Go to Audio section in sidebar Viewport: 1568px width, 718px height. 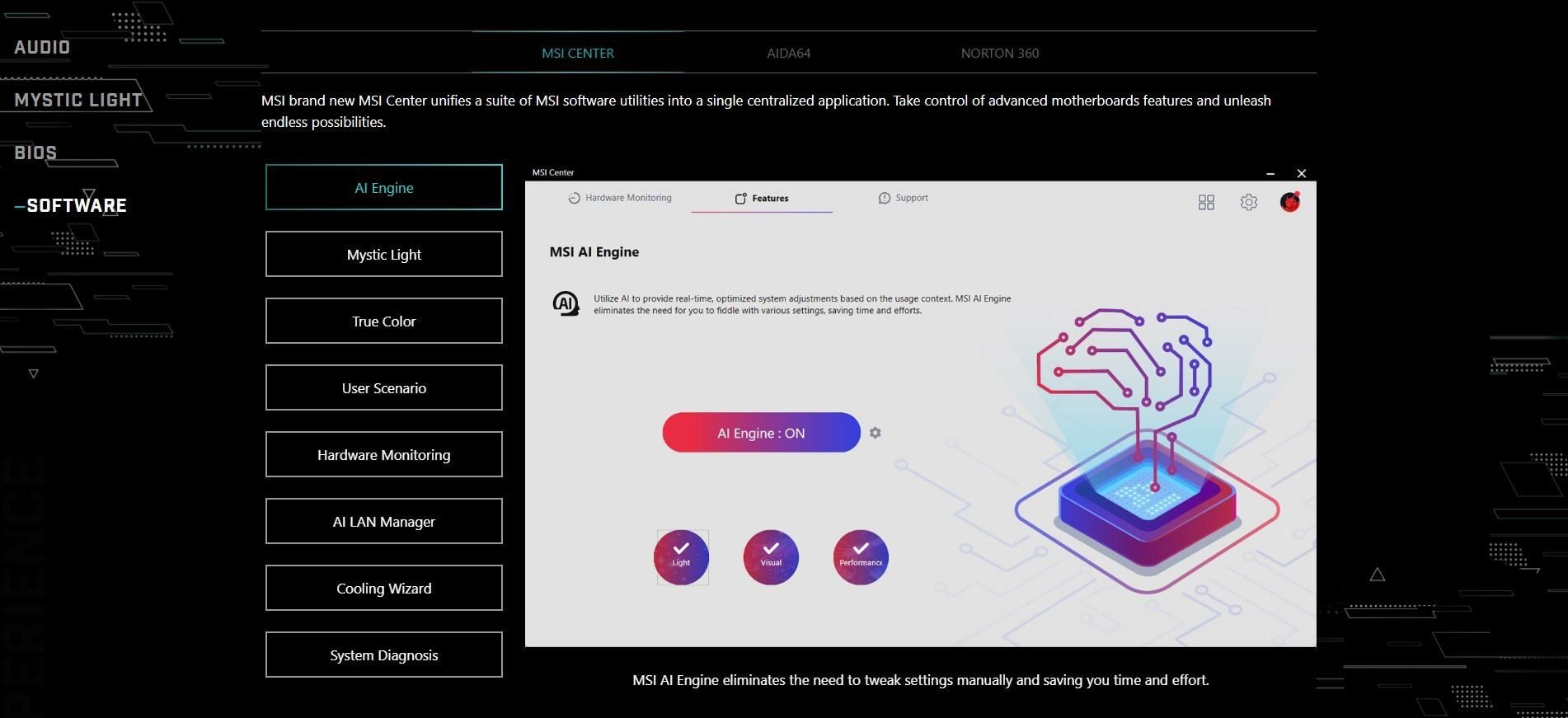[x=42, y=47]
